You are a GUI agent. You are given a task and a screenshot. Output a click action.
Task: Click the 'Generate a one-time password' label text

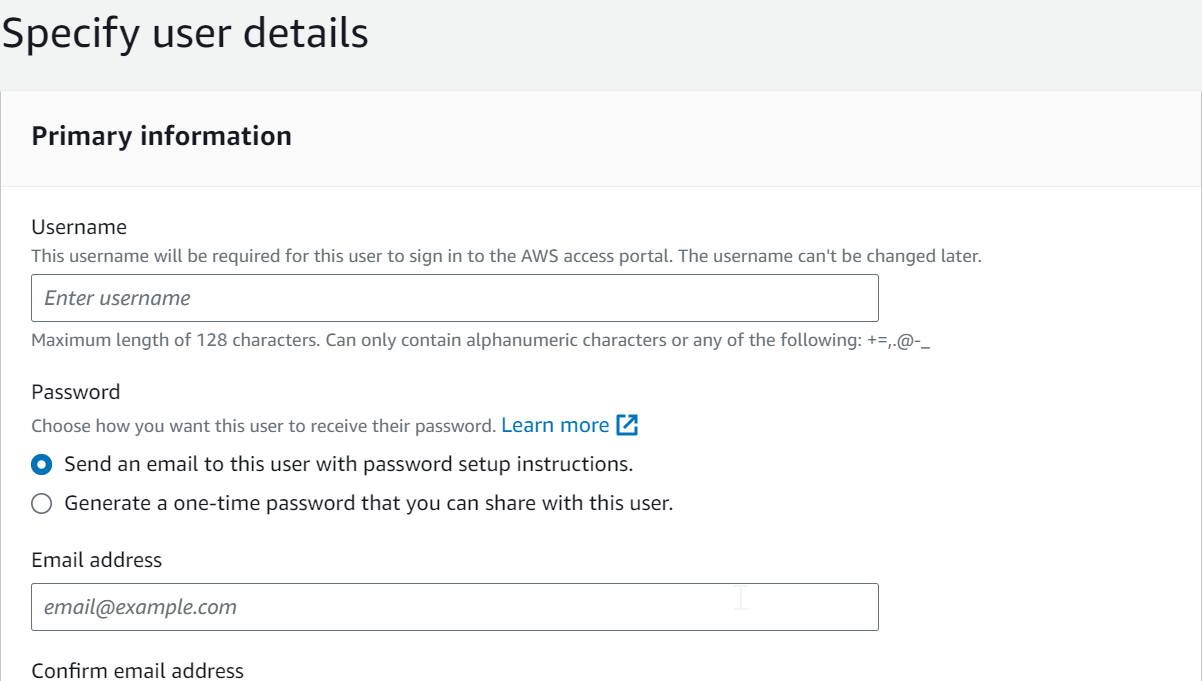pyautogui.click(x=369, y=503)
